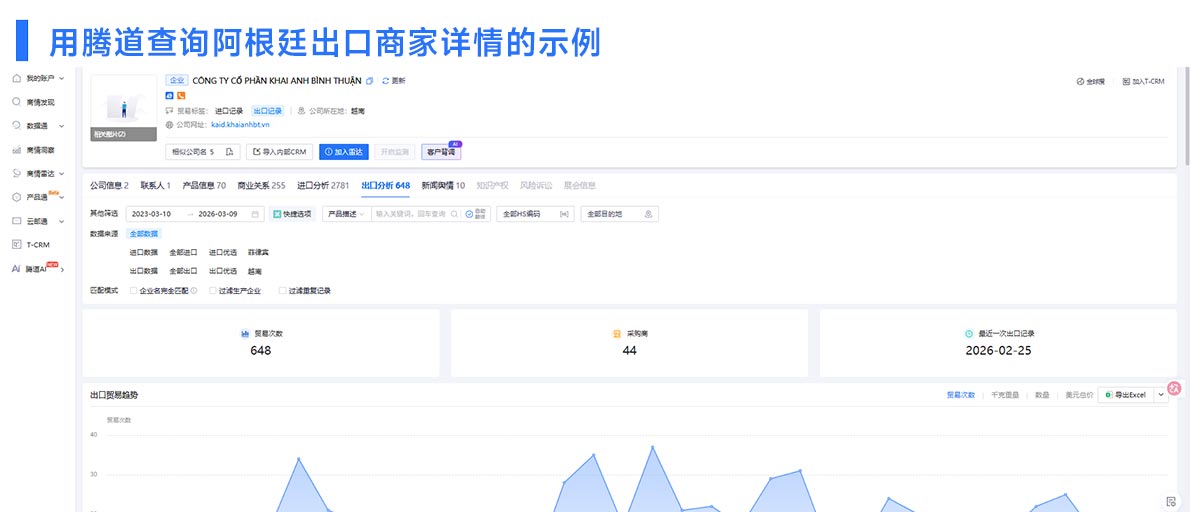Image resolution: width=1190 pixels, height=512 pixels.
Task: Click the blue contact badge under company name
Action: [169, 96]
